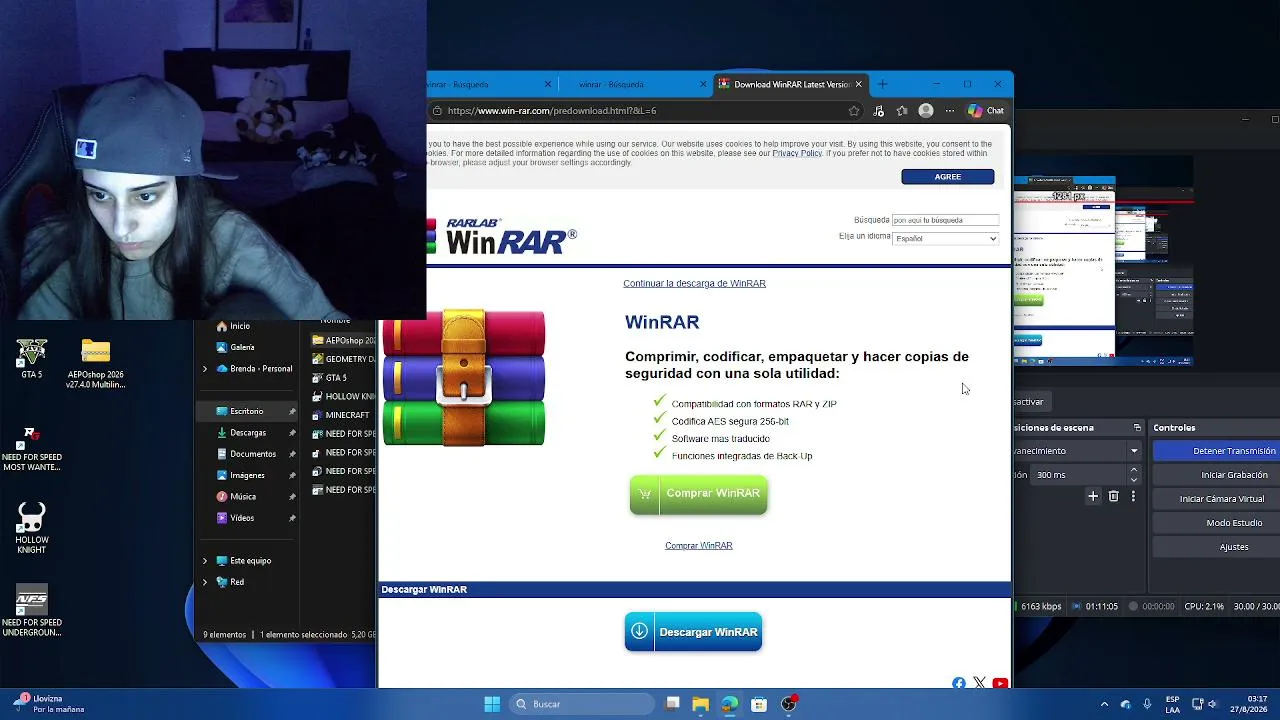Follow the Continuar la descarga de WinRAR link
Screen dimensions: 1280x720
click(x=694, y=283)
